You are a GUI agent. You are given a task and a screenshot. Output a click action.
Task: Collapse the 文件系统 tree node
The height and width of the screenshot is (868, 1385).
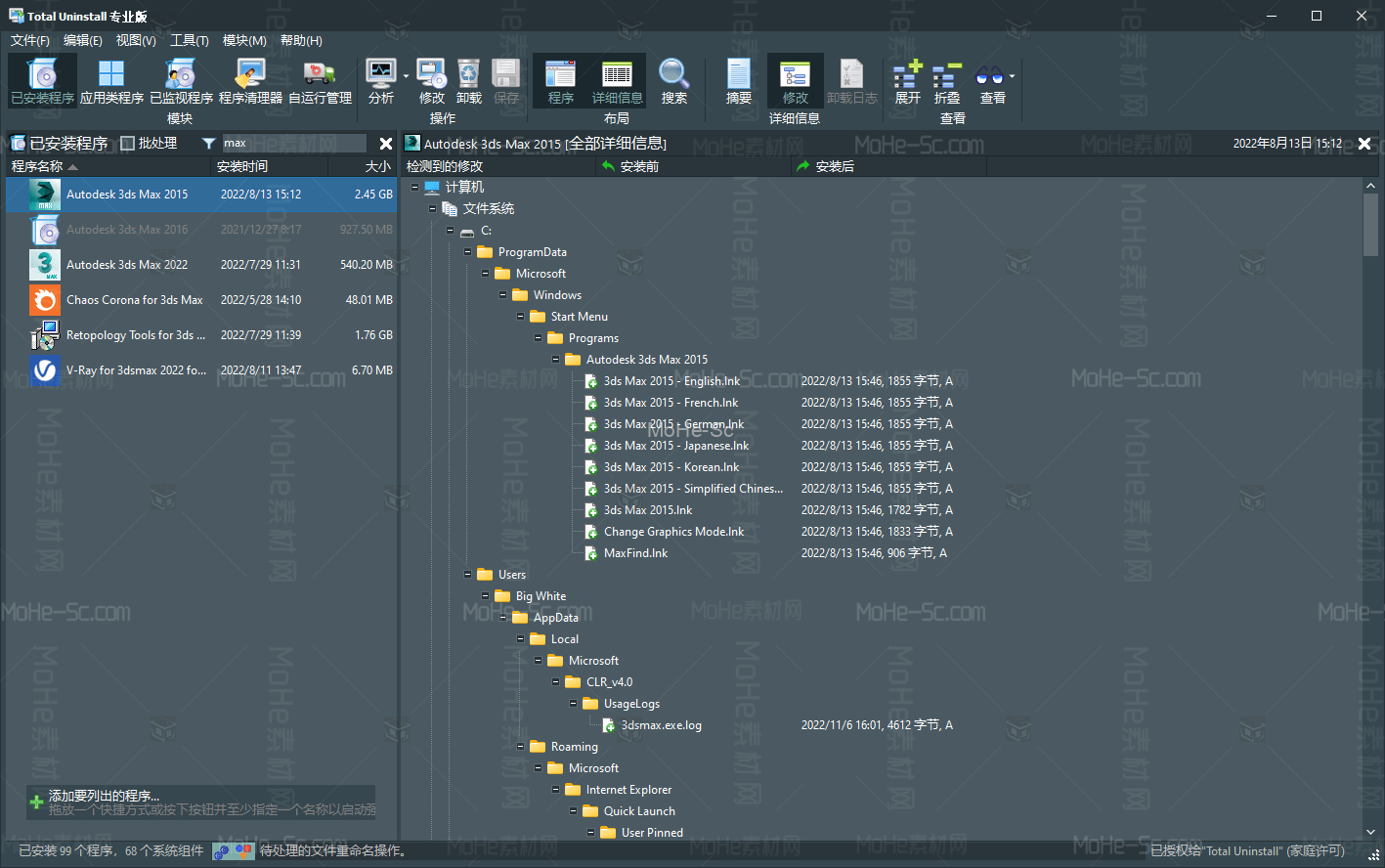point(433,208)
